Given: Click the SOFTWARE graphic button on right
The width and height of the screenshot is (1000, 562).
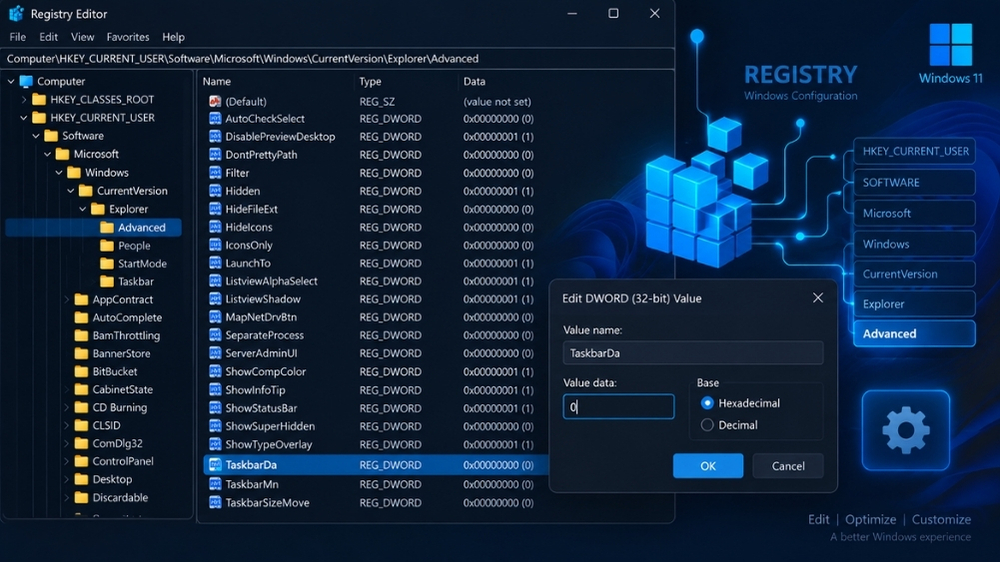Looking at the screenshot, I should (x=914, y=182).
